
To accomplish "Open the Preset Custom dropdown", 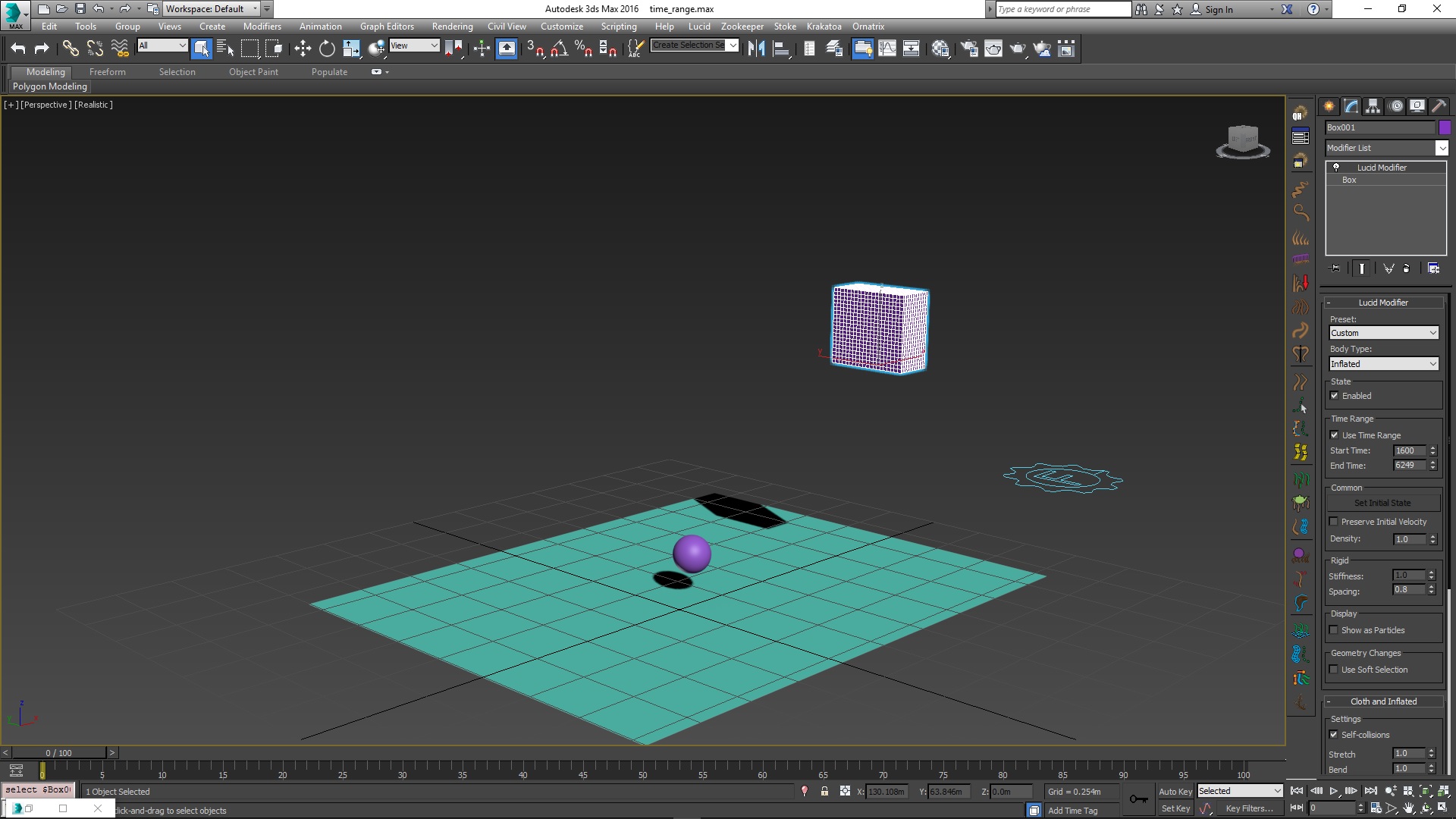I will tap(1383, 333).
